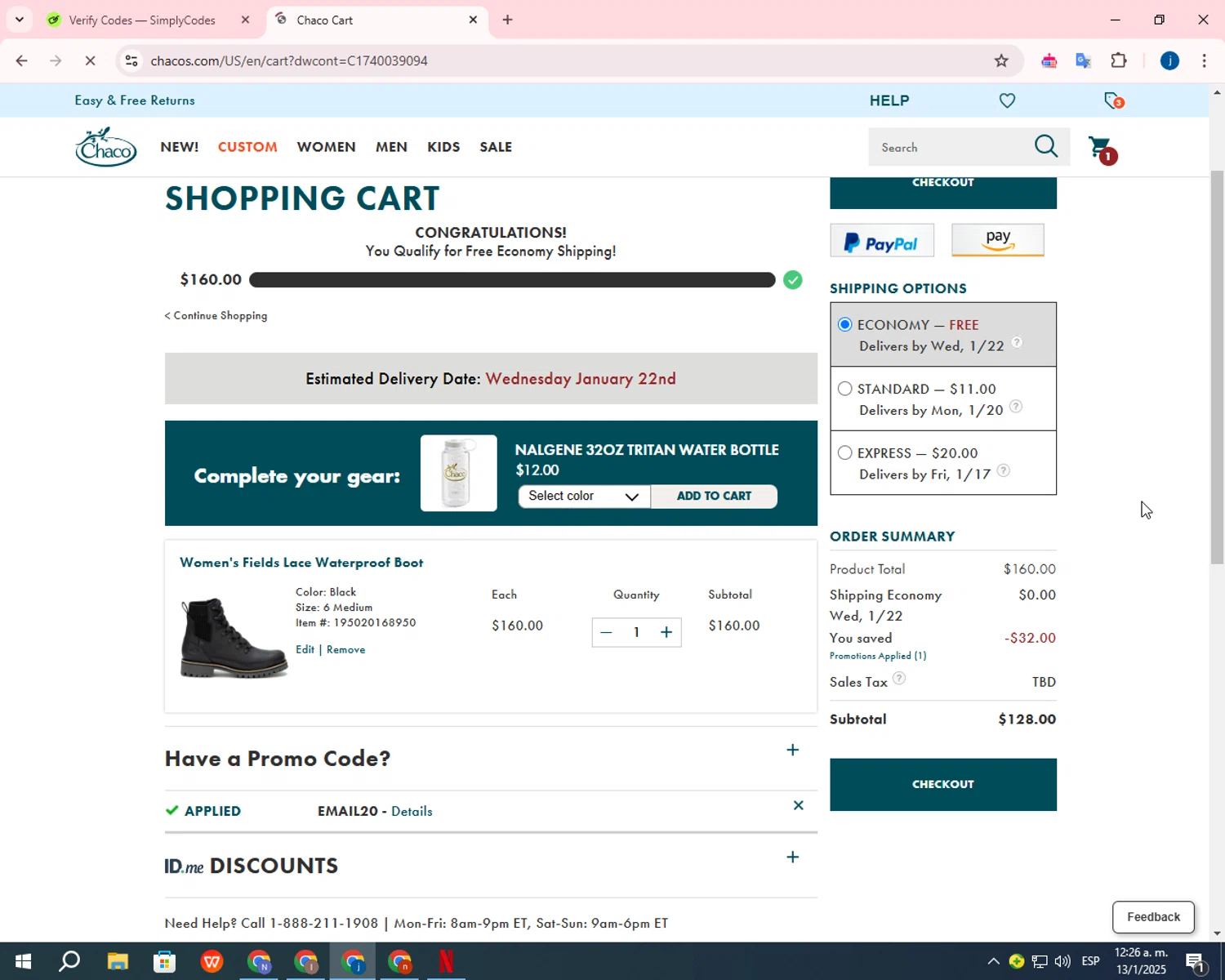The image size is (1225, 980).
Task: Show Economy shipping help tooltip
Action: 1017,342
